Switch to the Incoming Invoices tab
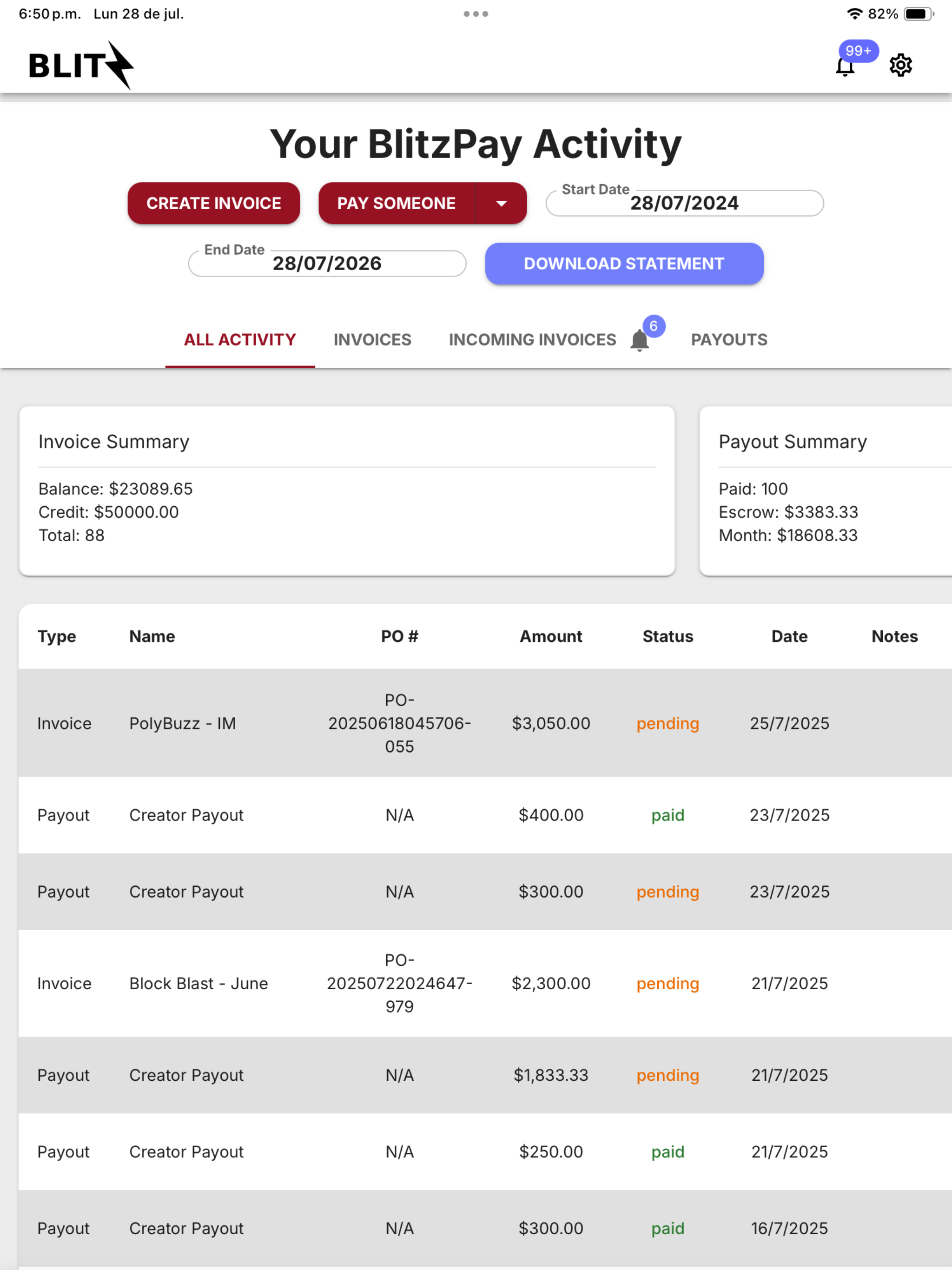952x1270 pixels. [532, 340]
